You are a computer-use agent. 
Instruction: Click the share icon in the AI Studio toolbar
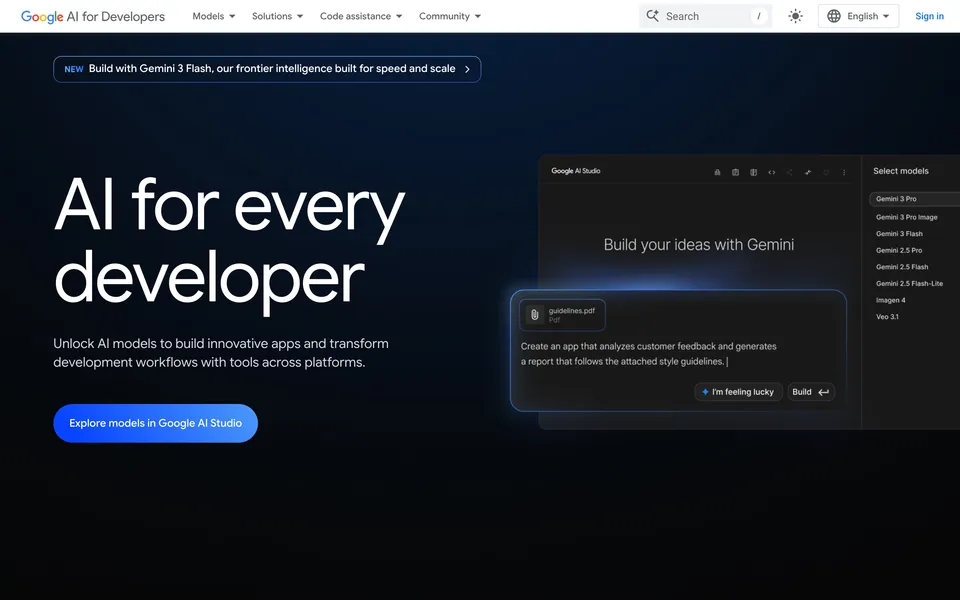tap(790, 172)
